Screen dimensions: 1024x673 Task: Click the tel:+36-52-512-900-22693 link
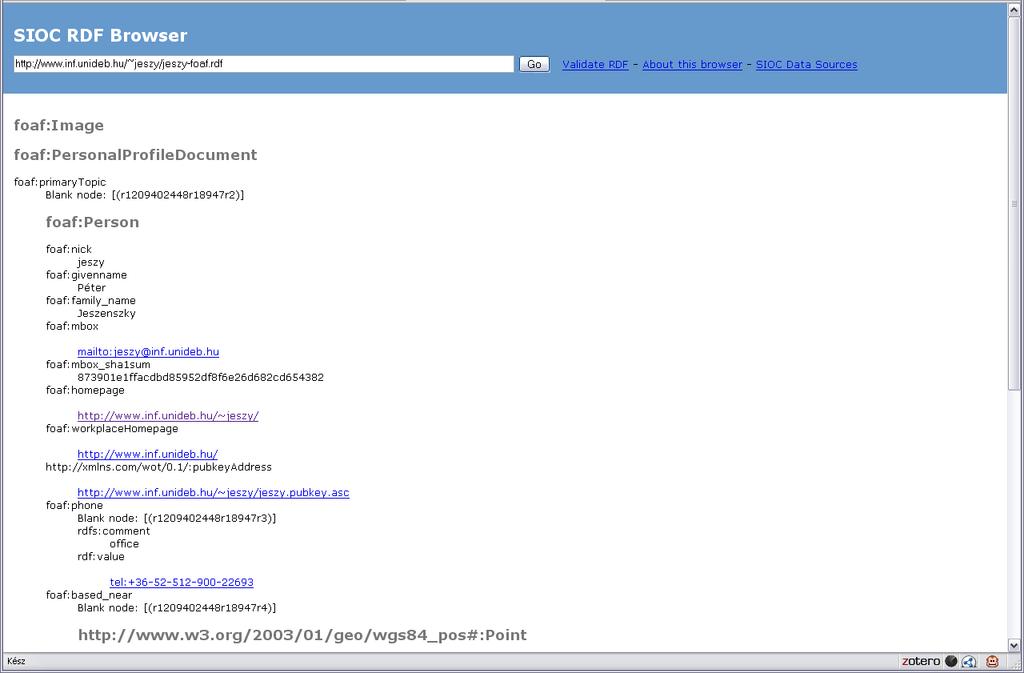click(182, 582)
